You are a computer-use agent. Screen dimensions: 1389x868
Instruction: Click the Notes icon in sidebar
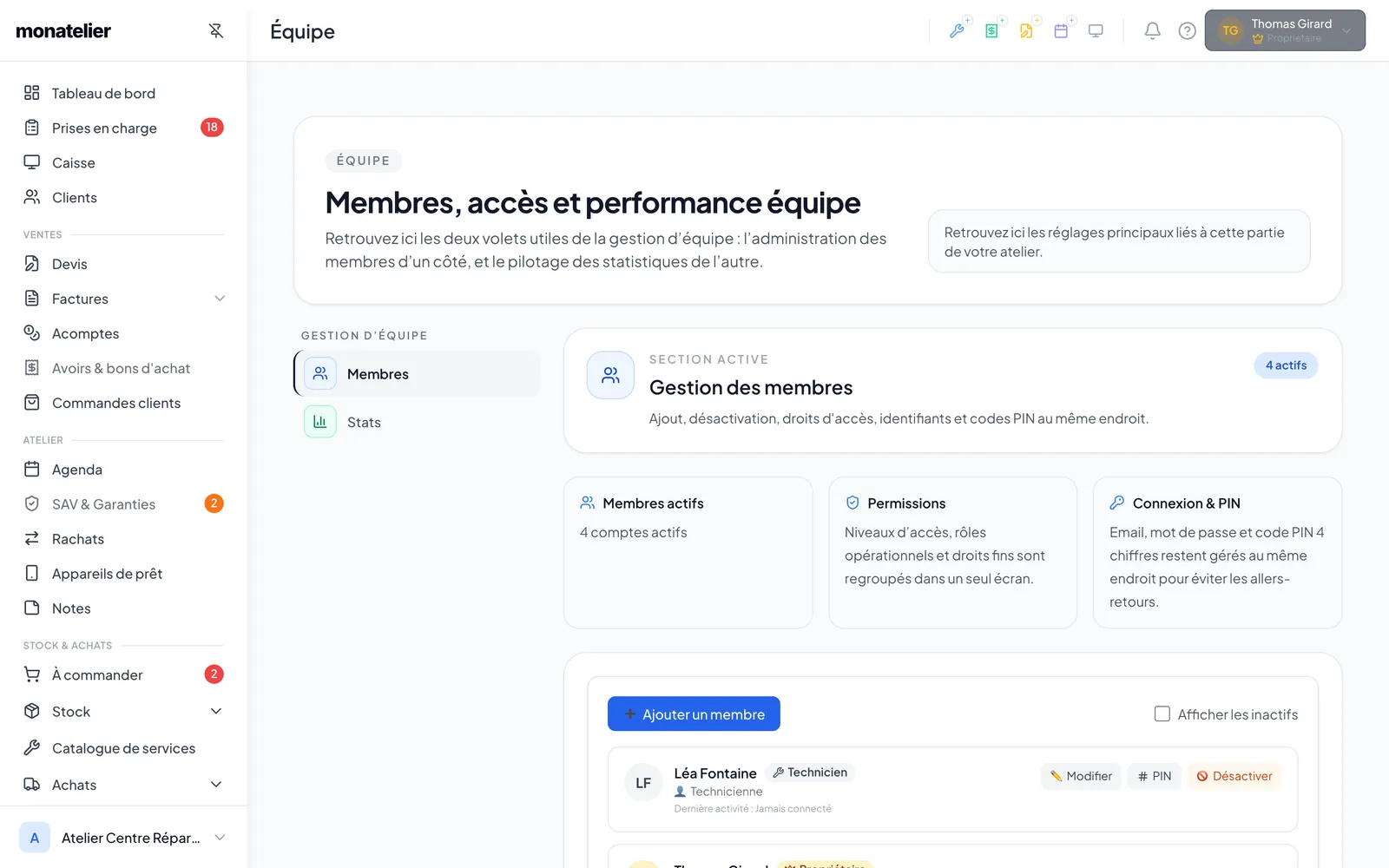(x=32, y=608)
